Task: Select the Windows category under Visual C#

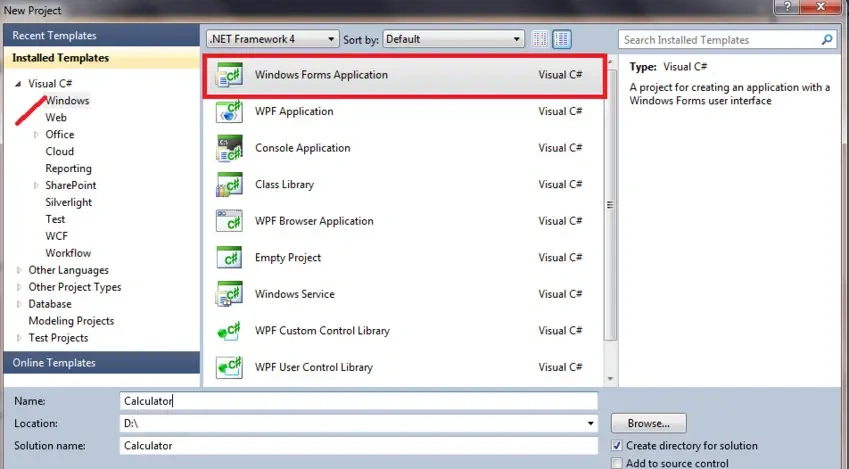Action: pyautogui.click(x=67, y=101)
